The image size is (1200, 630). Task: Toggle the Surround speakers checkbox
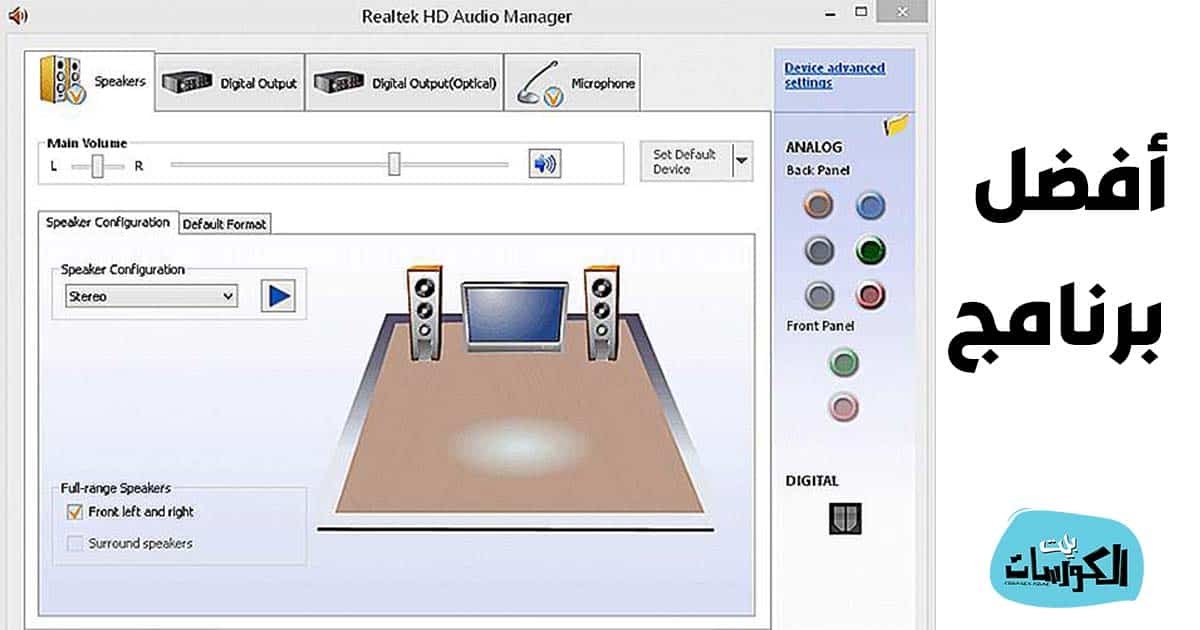click(x=74, y=544)
